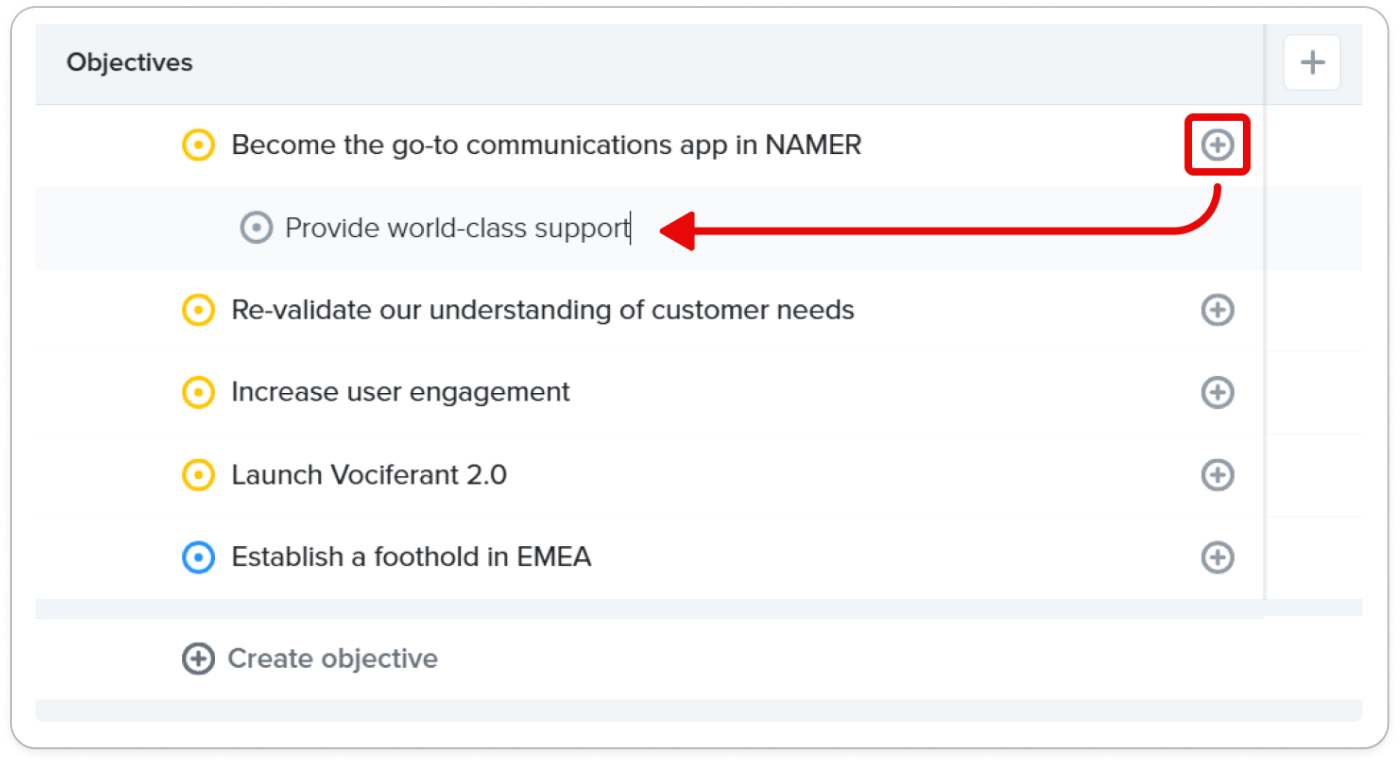
Task: Click plus icon for Increase user engagement
Action: pyautogui.click(x=1217, y=392)
